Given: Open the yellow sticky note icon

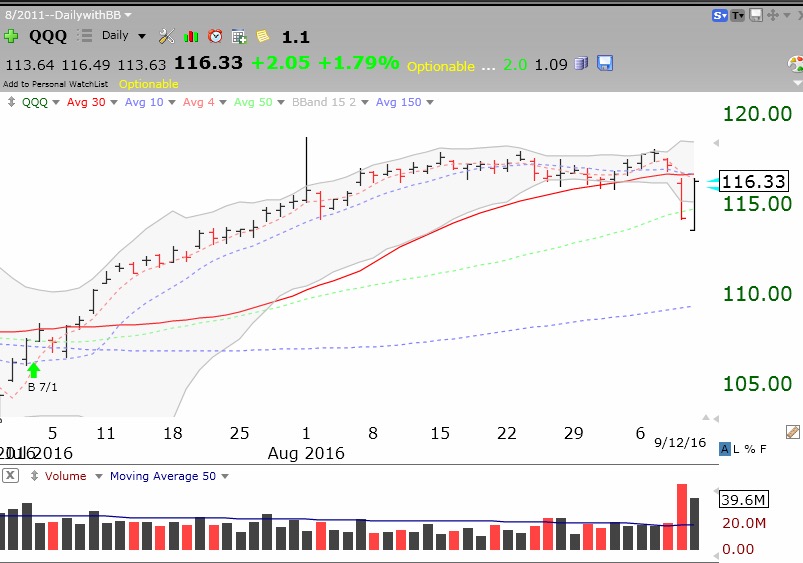Looking at the screenshot, I should (x=263, y=36).
